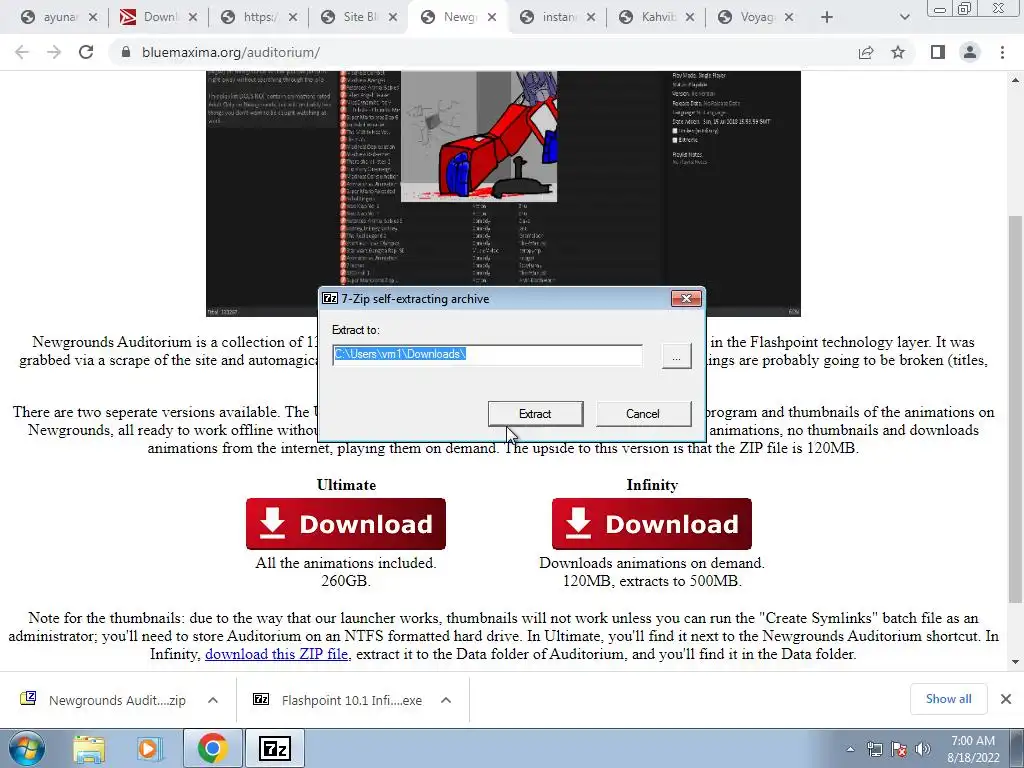Click the vertical scrollbar thumb
This screenshot has height=768, width=1024.
pyautogui.click(x=1015, y=409)
